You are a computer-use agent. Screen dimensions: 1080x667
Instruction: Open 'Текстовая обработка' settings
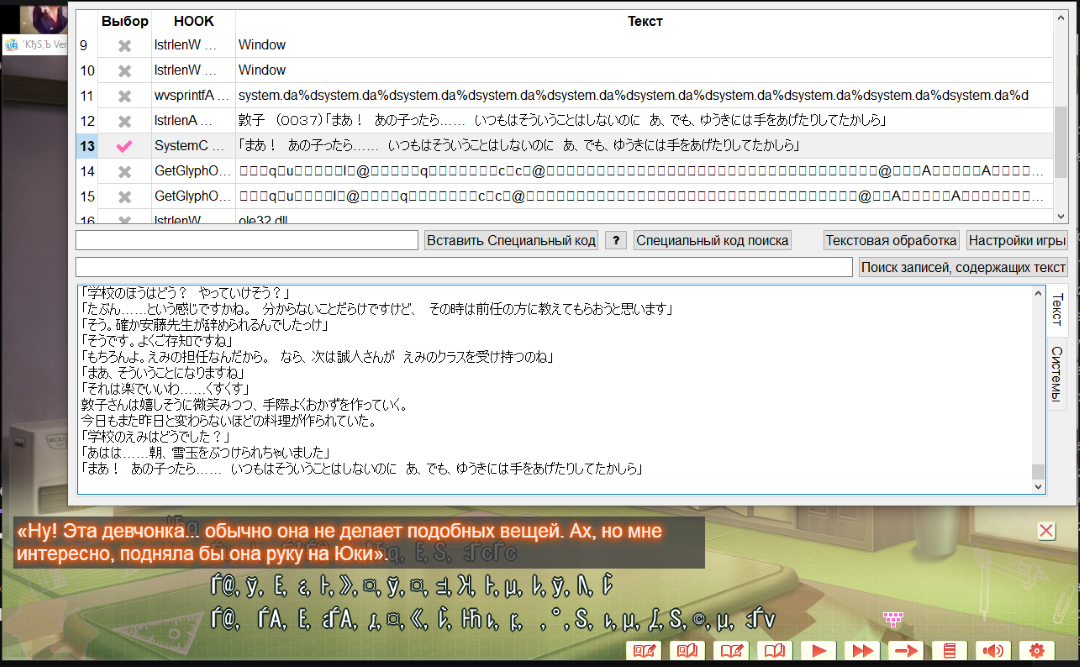click(891, 240)
